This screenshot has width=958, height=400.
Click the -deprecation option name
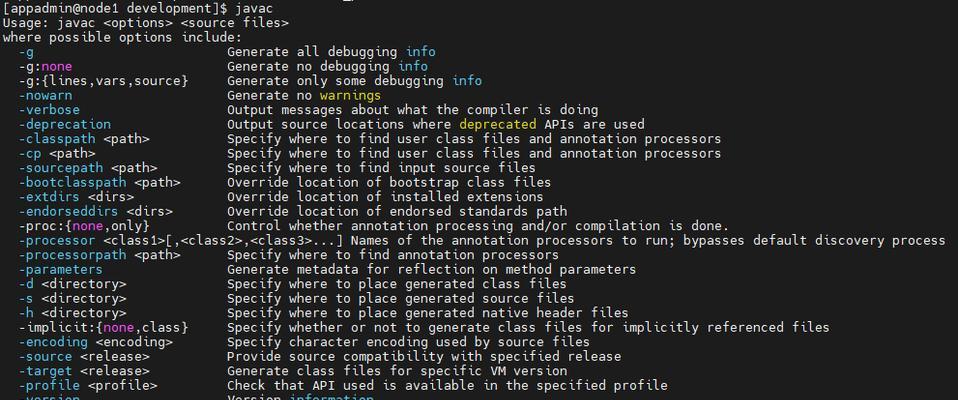coord(65,125)
